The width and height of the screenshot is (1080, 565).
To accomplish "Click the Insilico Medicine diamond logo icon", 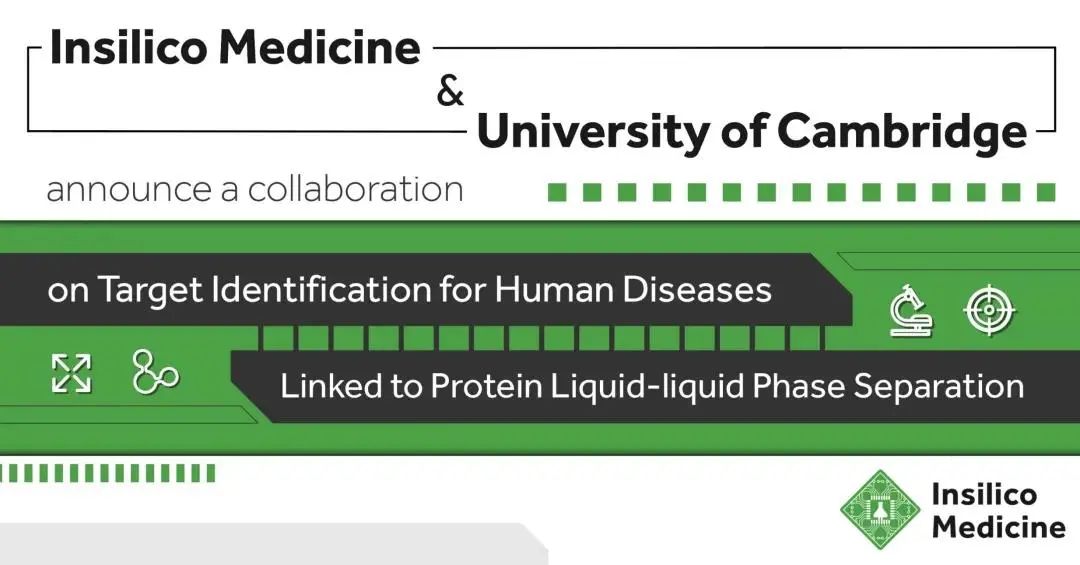I will (x=879, y=509).
